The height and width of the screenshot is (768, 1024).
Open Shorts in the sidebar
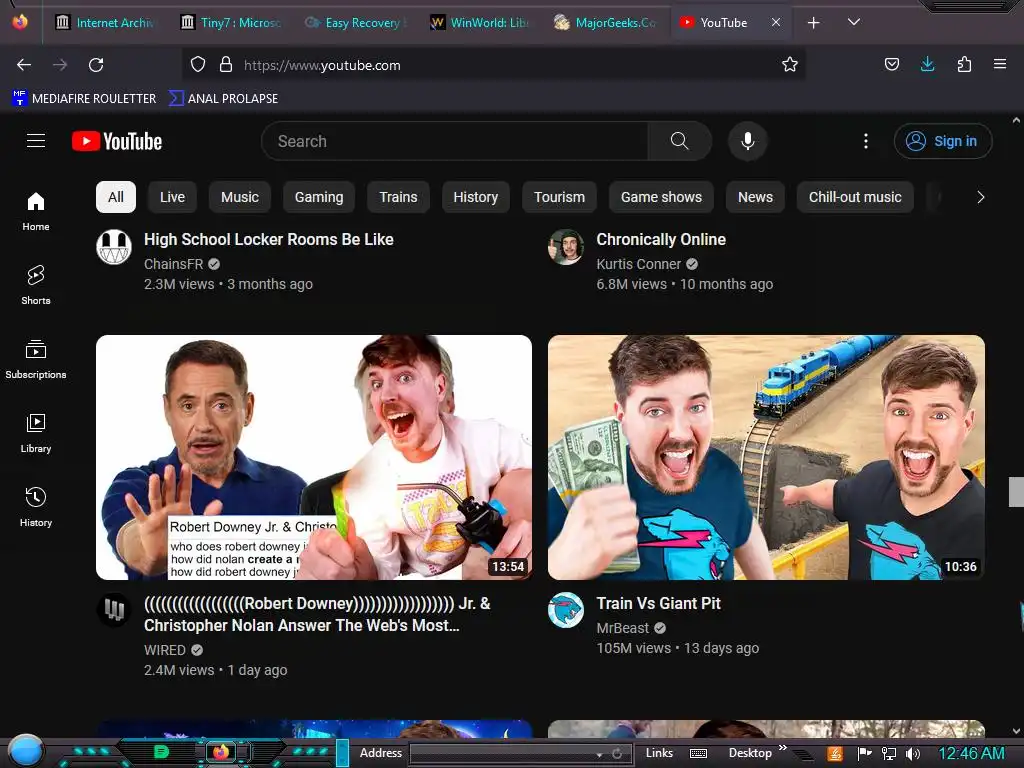tap(36, 285)
